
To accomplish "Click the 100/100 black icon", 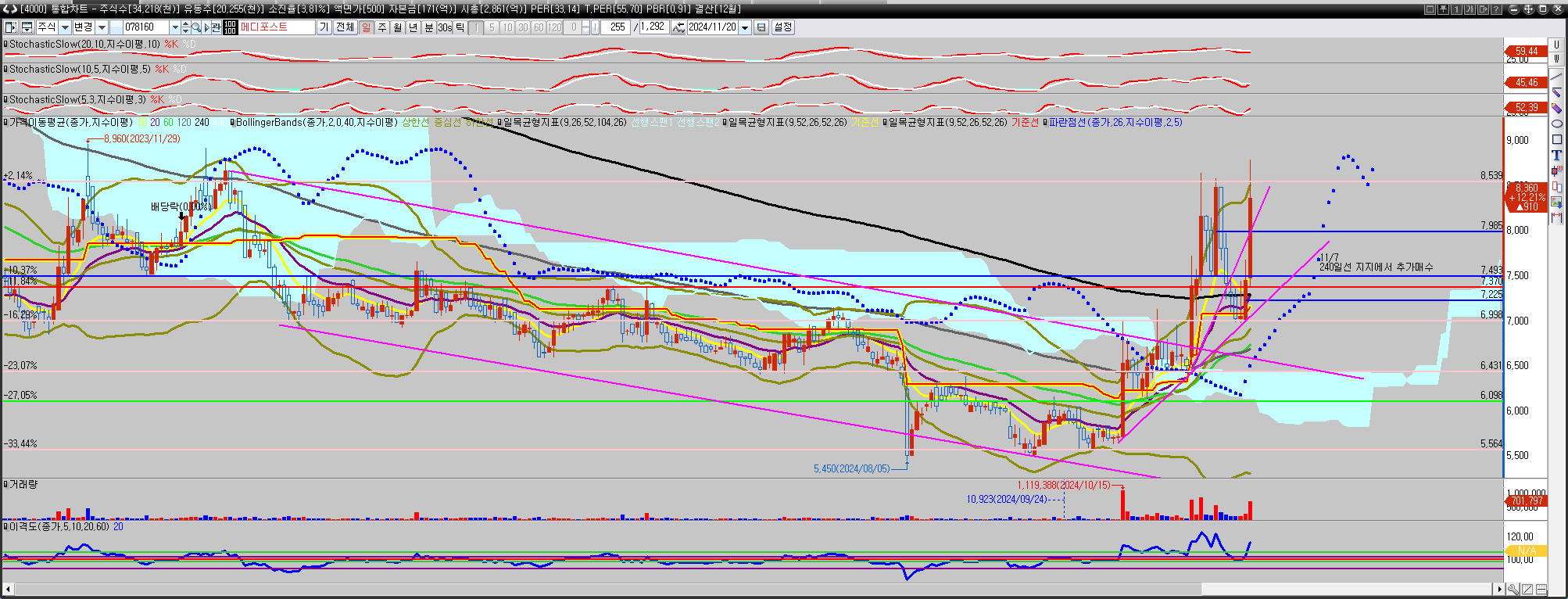I will 230,27.
